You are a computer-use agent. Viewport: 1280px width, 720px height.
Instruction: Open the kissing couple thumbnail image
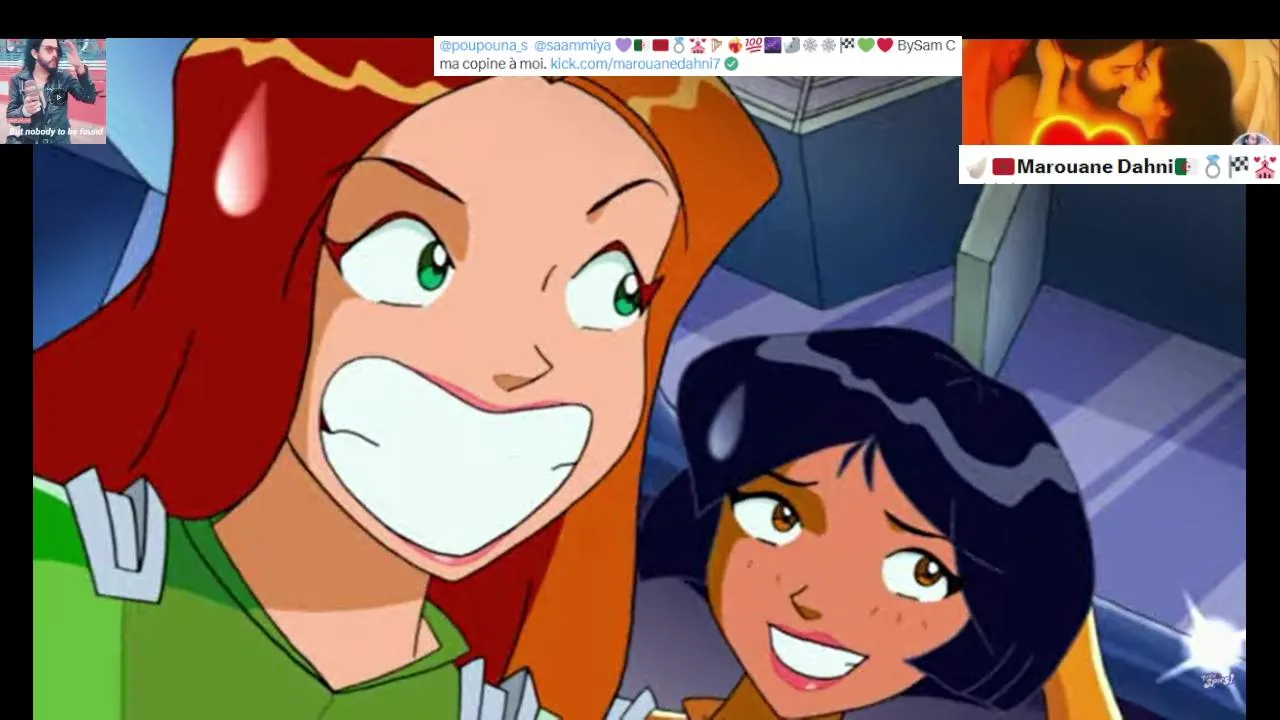coord(1120,92)
